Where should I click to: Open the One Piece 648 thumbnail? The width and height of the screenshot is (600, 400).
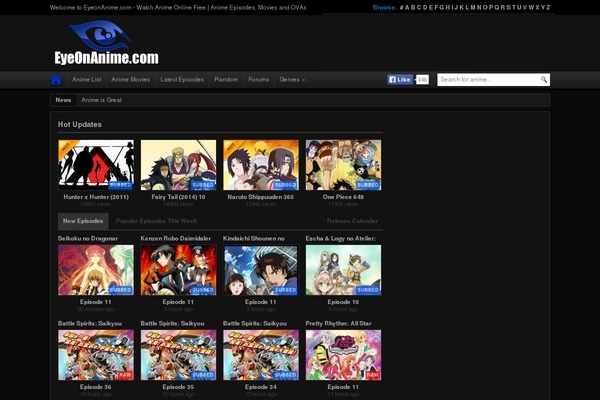343,165
